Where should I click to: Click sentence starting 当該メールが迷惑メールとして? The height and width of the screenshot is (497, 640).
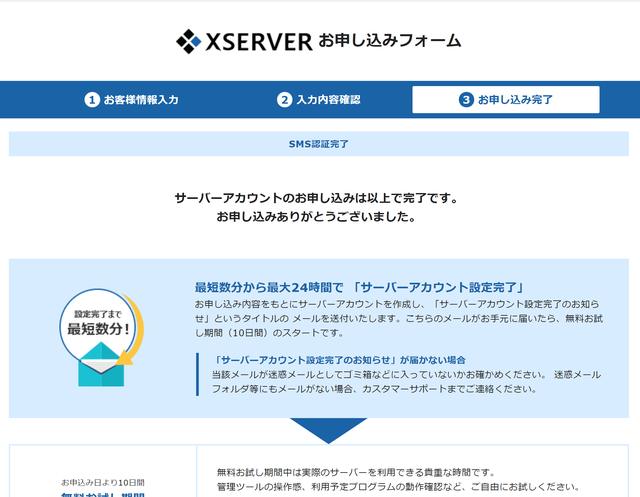point(406,382)
